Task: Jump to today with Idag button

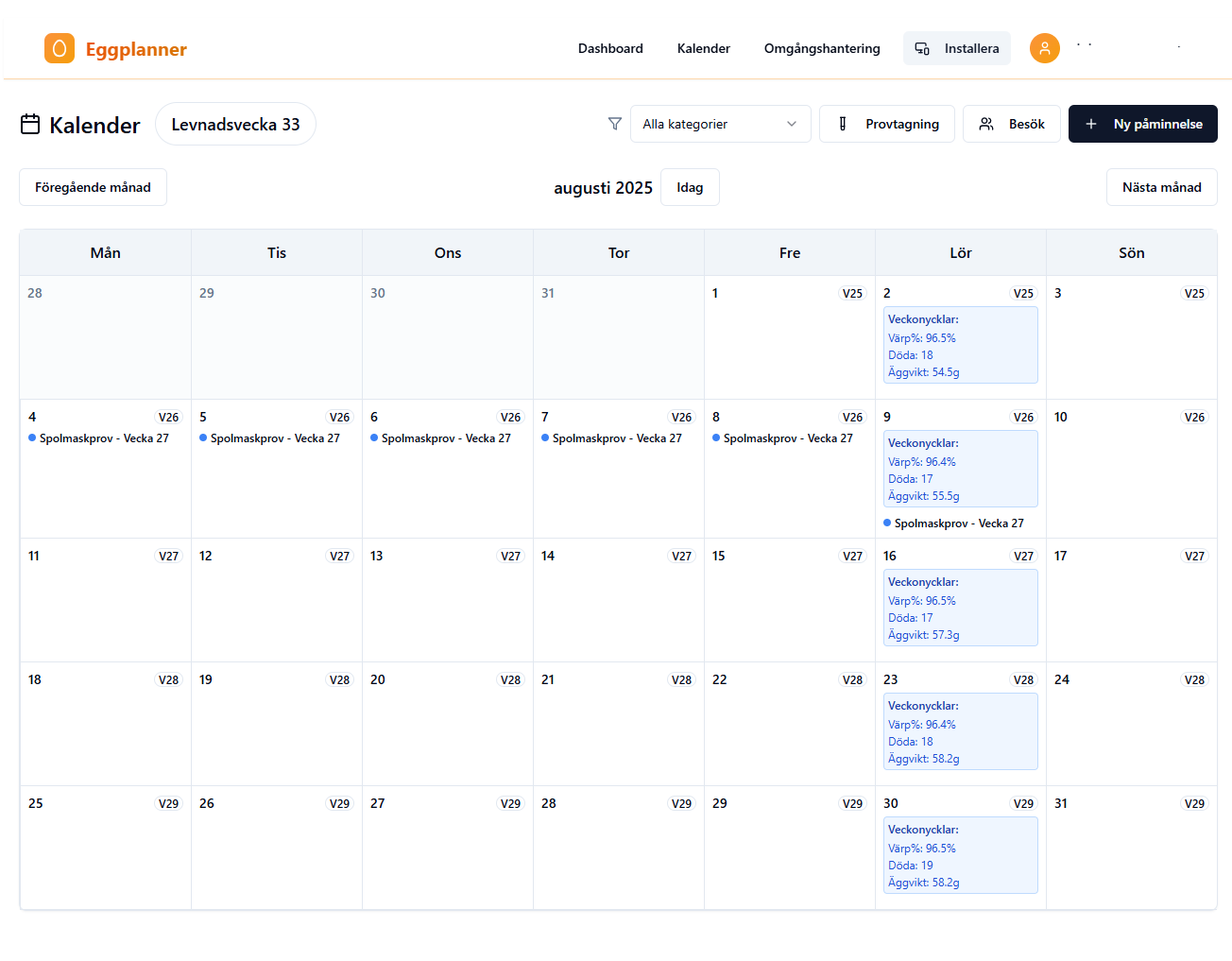Action: [690, 187]
